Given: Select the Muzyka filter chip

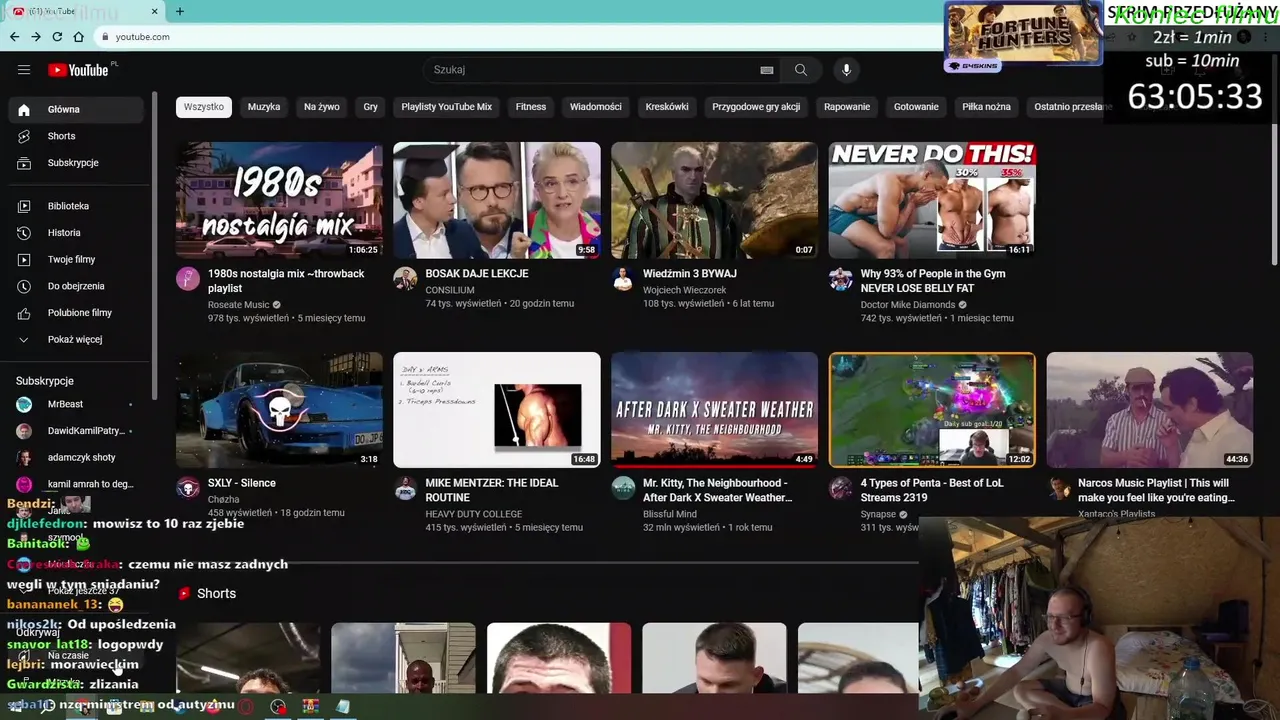Looking at the screenshot, I should (x=264, y=107).
